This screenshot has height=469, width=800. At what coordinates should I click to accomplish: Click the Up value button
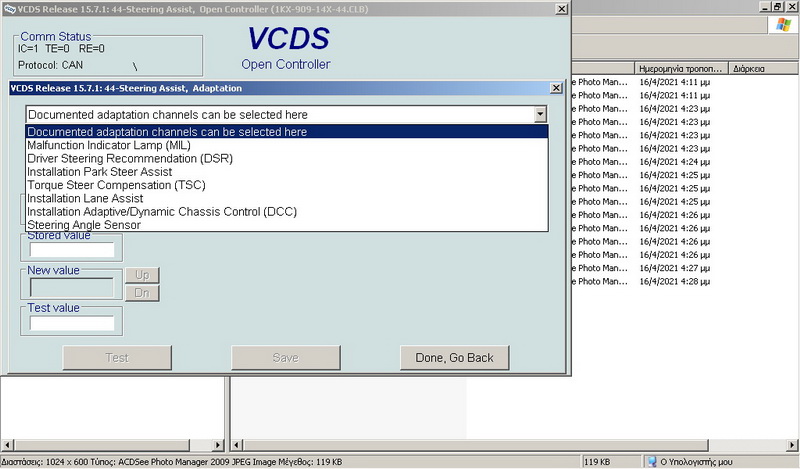tap(142, 275)
